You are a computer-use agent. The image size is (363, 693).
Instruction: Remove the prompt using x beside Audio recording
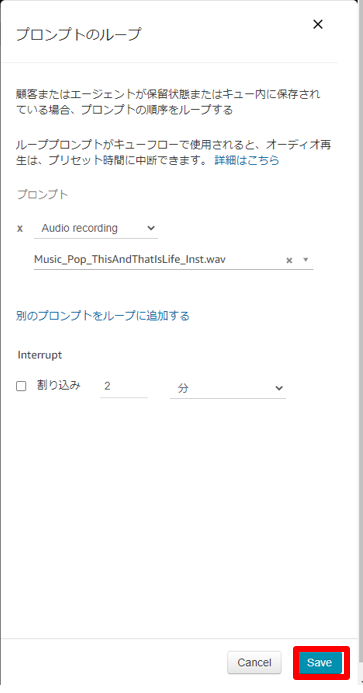[x=20, y=228]
